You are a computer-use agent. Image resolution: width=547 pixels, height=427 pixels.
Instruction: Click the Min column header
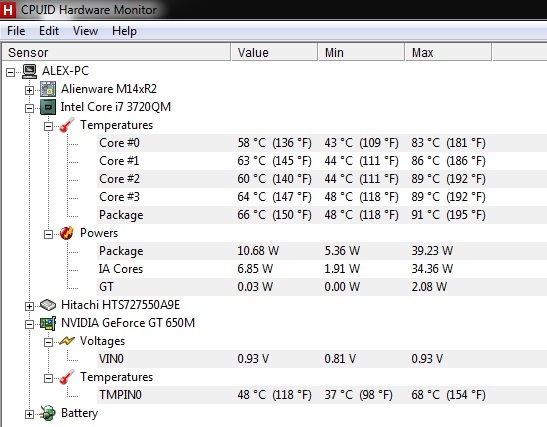(361, 53)
